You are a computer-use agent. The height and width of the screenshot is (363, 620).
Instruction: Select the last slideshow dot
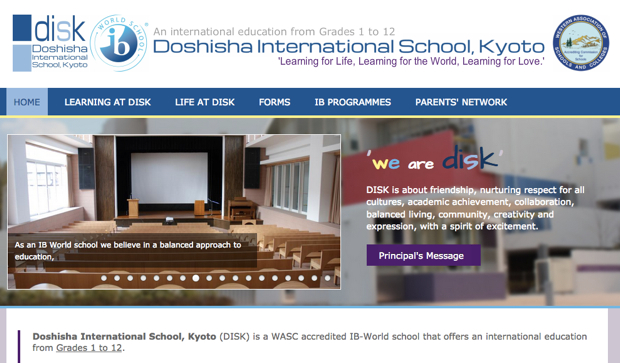327,278
